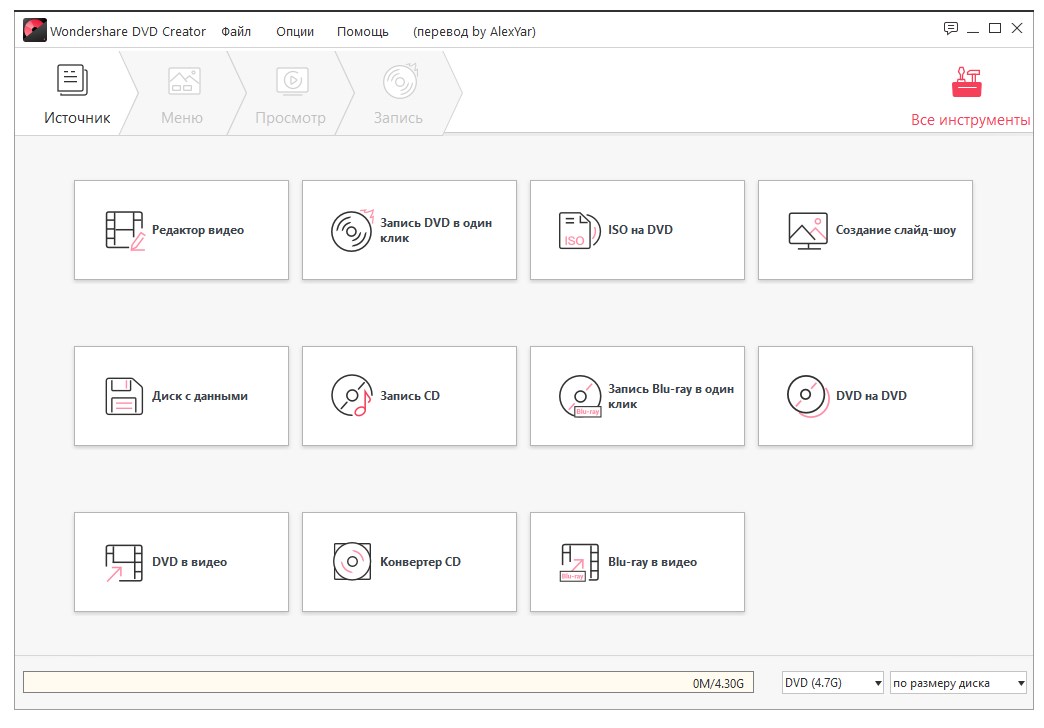Open the Video Editor film-strip icon
Image resolution: width=1044 pixels, height=728 pixels.
pyautogui.click(x=125, y=230)
